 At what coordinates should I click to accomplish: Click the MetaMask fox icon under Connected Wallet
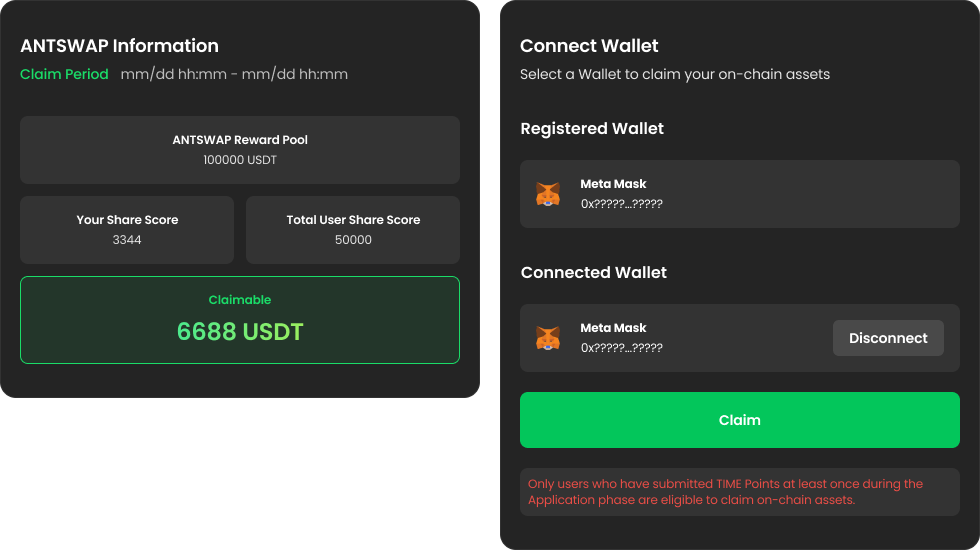[548, 338]
